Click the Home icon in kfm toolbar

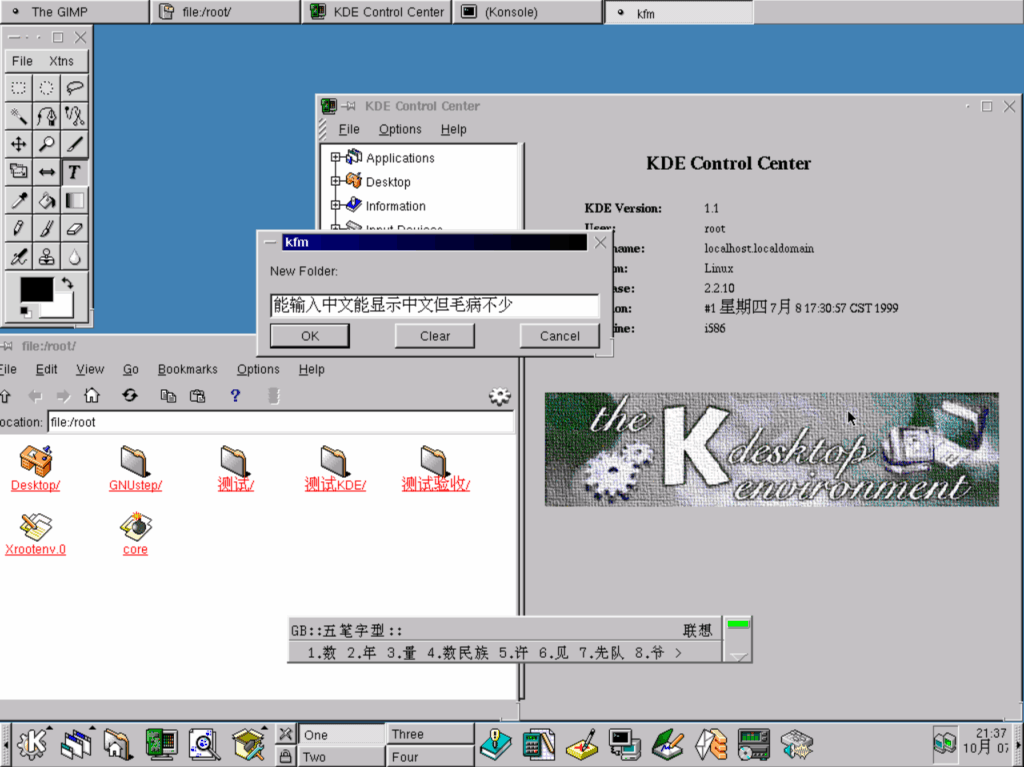pos(91,396)
